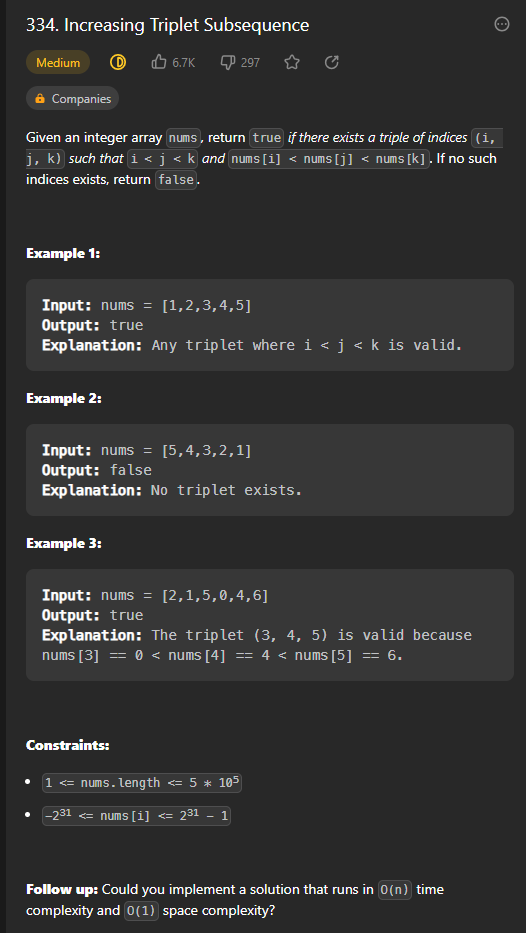The image size is (526, 933).
Task: Click the false inline code in description
Action: [x=176, y=180]
